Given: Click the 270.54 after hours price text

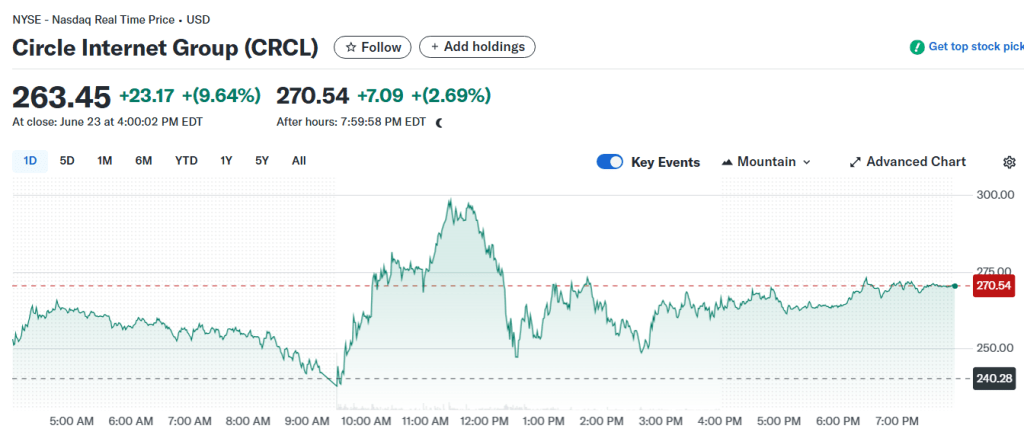Looking at the screenshot, I should pyautogui.click(x=313, y=96).
